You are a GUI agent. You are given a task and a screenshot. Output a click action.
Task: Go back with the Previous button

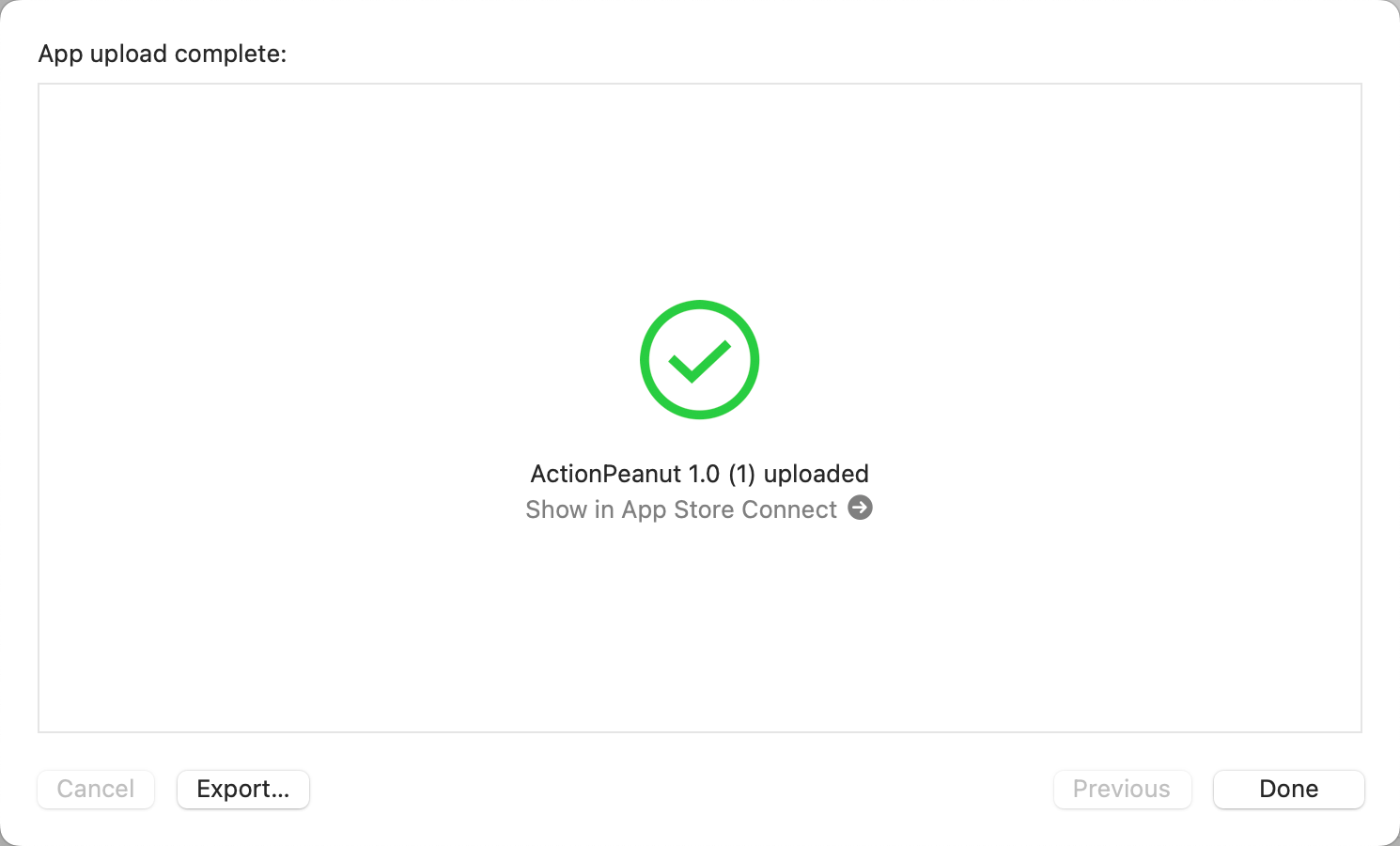(x=1122, y=789)
